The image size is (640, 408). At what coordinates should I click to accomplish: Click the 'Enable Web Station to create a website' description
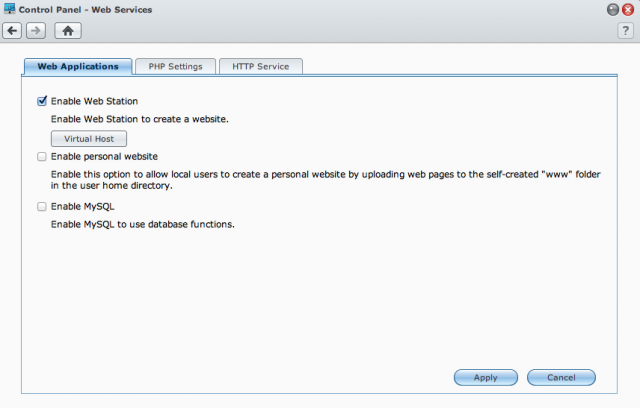click(140, 119)
